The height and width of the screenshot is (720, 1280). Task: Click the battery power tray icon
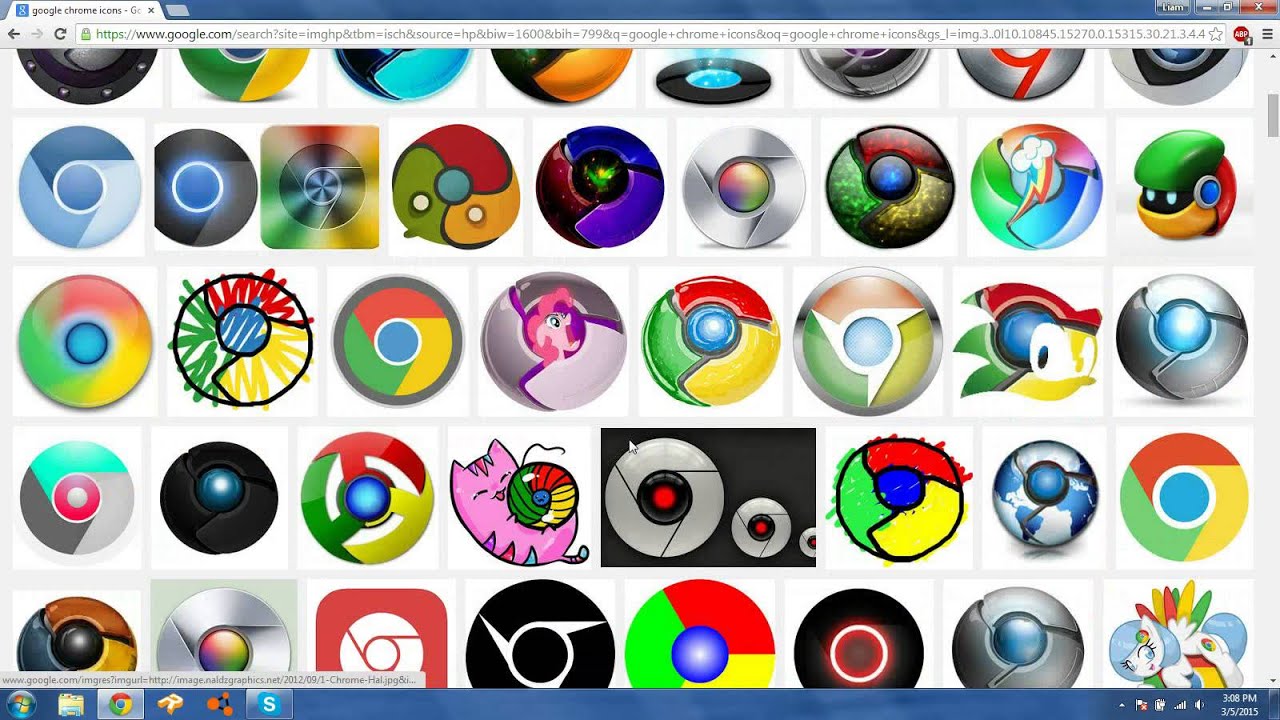[x=1161, y=706]
